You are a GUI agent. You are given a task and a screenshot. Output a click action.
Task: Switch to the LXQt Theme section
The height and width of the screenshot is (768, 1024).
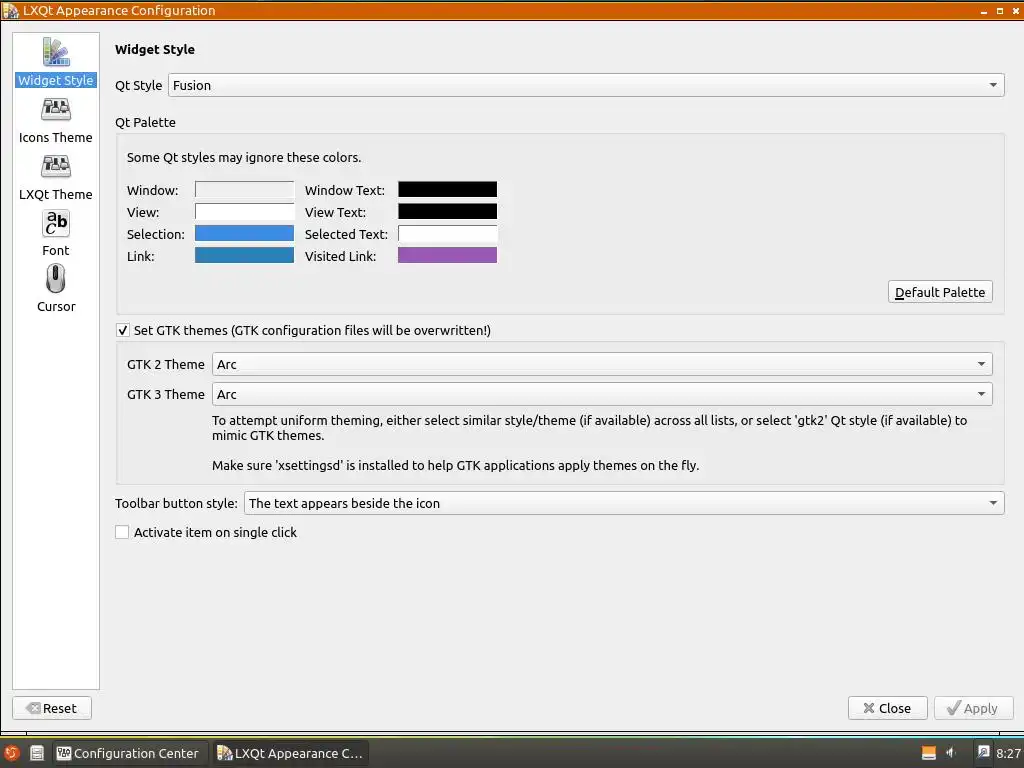(56, 178)
